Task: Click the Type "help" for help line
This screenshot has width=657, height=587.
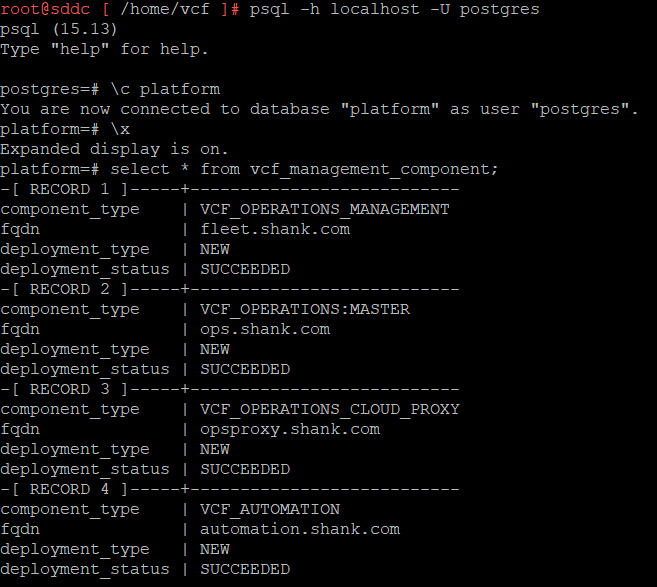Action: coord(104,49)
